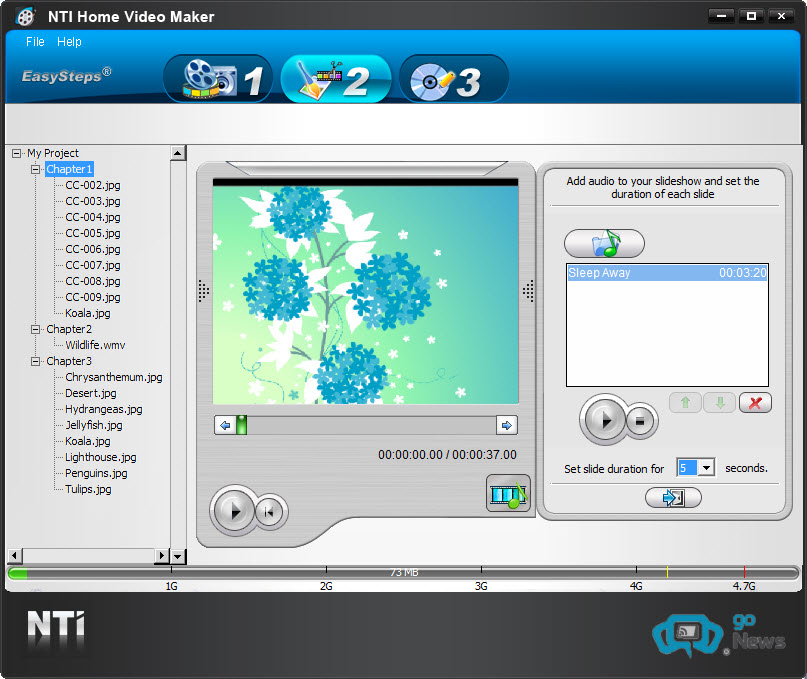Select CC-002.jpg in Chapter1
Screen dimensions: 807x679
pos(93,185)
